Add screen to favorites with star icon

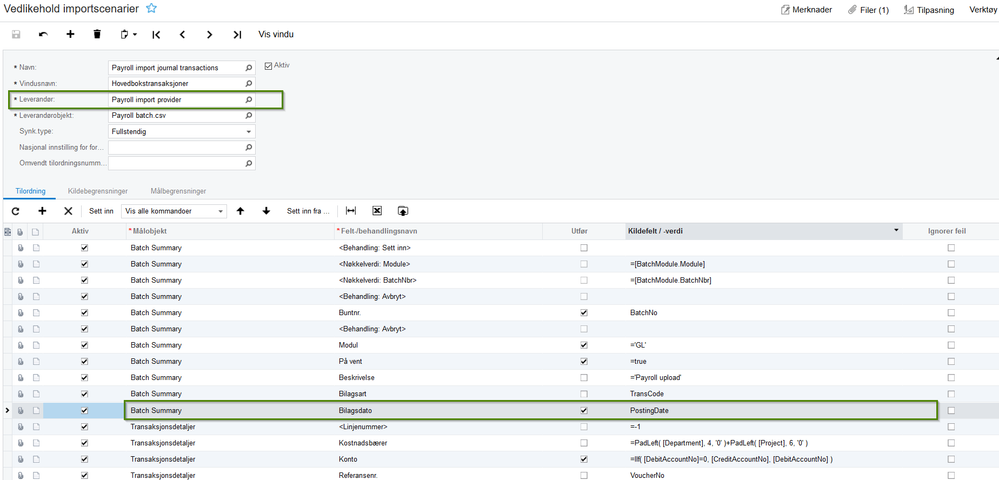(152, 8)
